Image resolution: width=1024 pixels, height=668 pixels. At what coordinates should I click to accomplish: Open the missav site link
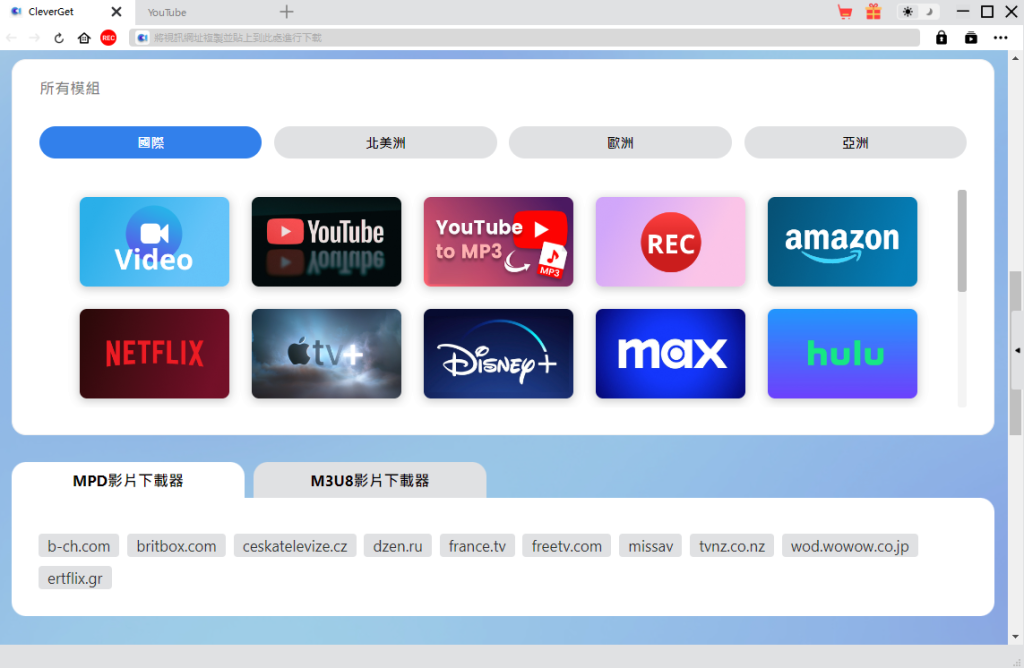pos(650,546)
